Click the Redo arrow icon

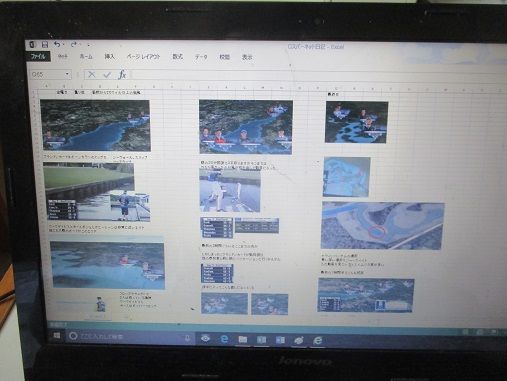coord(74,44)
